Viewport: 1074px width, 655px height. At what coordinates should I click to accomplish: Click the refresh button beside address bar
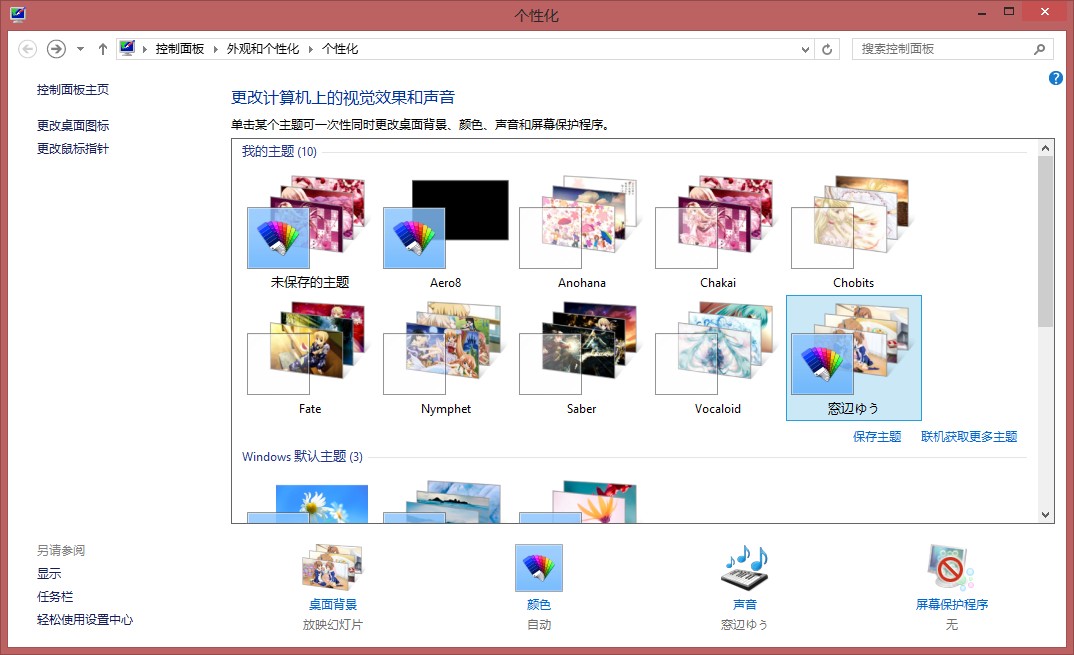tap(827, 49)
